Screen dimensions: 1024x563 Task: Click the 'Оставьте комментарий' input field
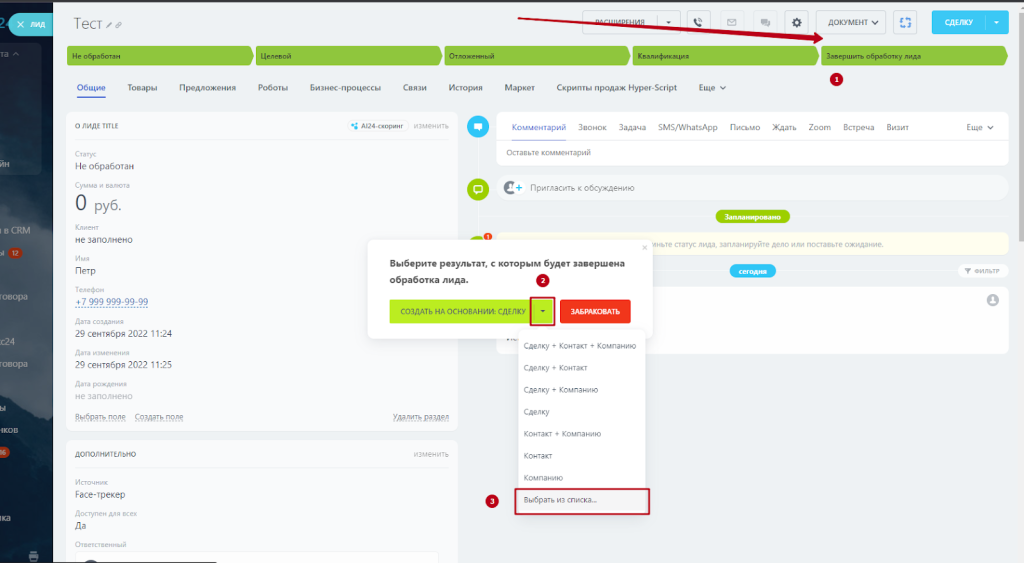point(750,153)
